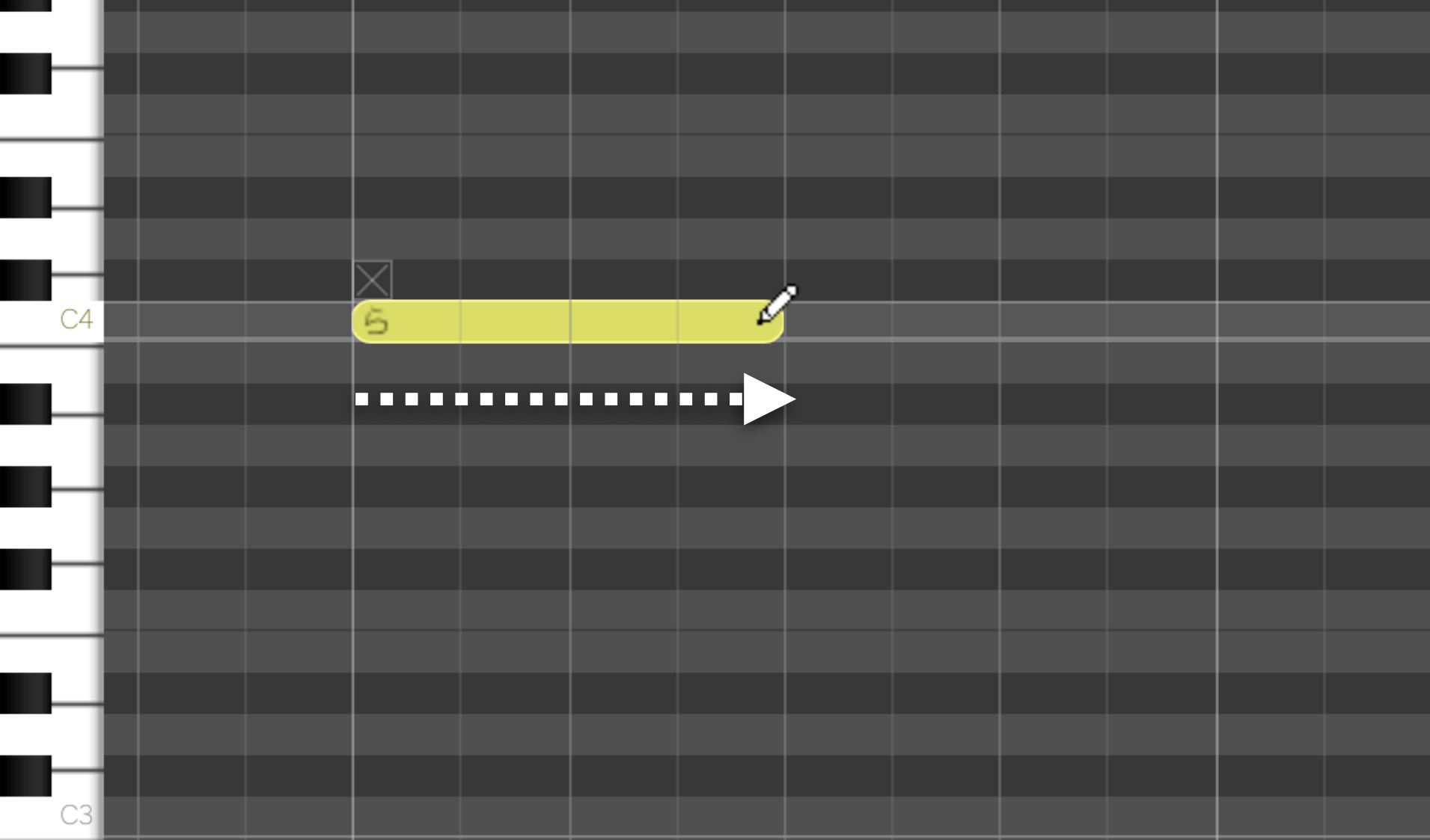Image resolution: width=1430 pixels, height=840 pixels.
Task: Play the F#3 black piano key
Action: pos(25,569)
